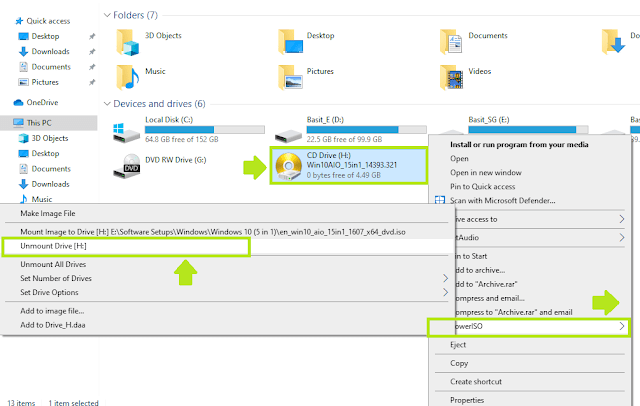
Task: Open the Music folder icon
Action: click(x=128, y=77)
